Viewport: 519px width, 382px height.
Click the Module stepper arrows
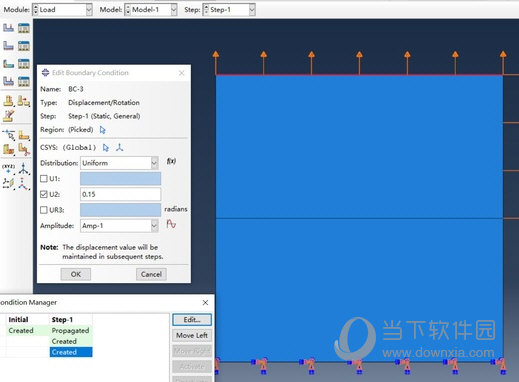point(36,10)
